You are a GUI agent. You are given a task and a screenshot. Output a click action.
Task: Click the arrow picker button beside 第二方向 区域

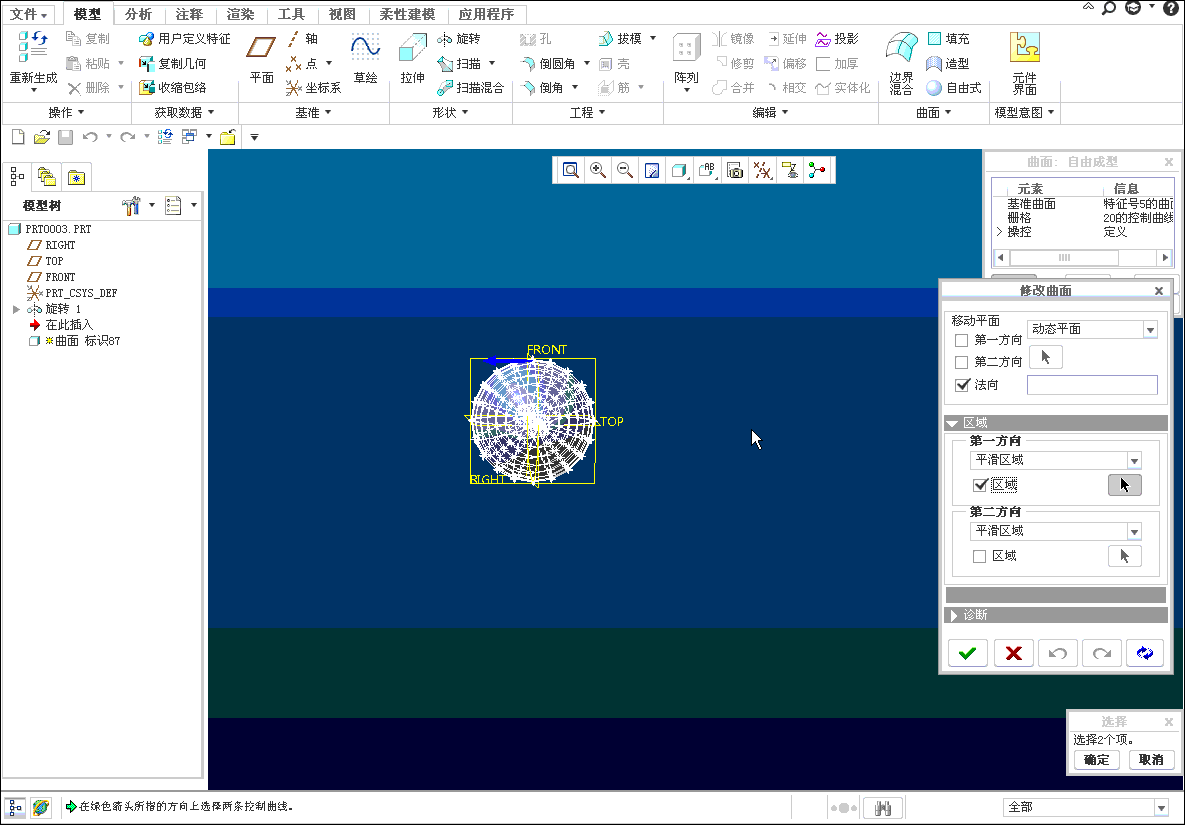pyautogui.click(x=1125, y=556)
